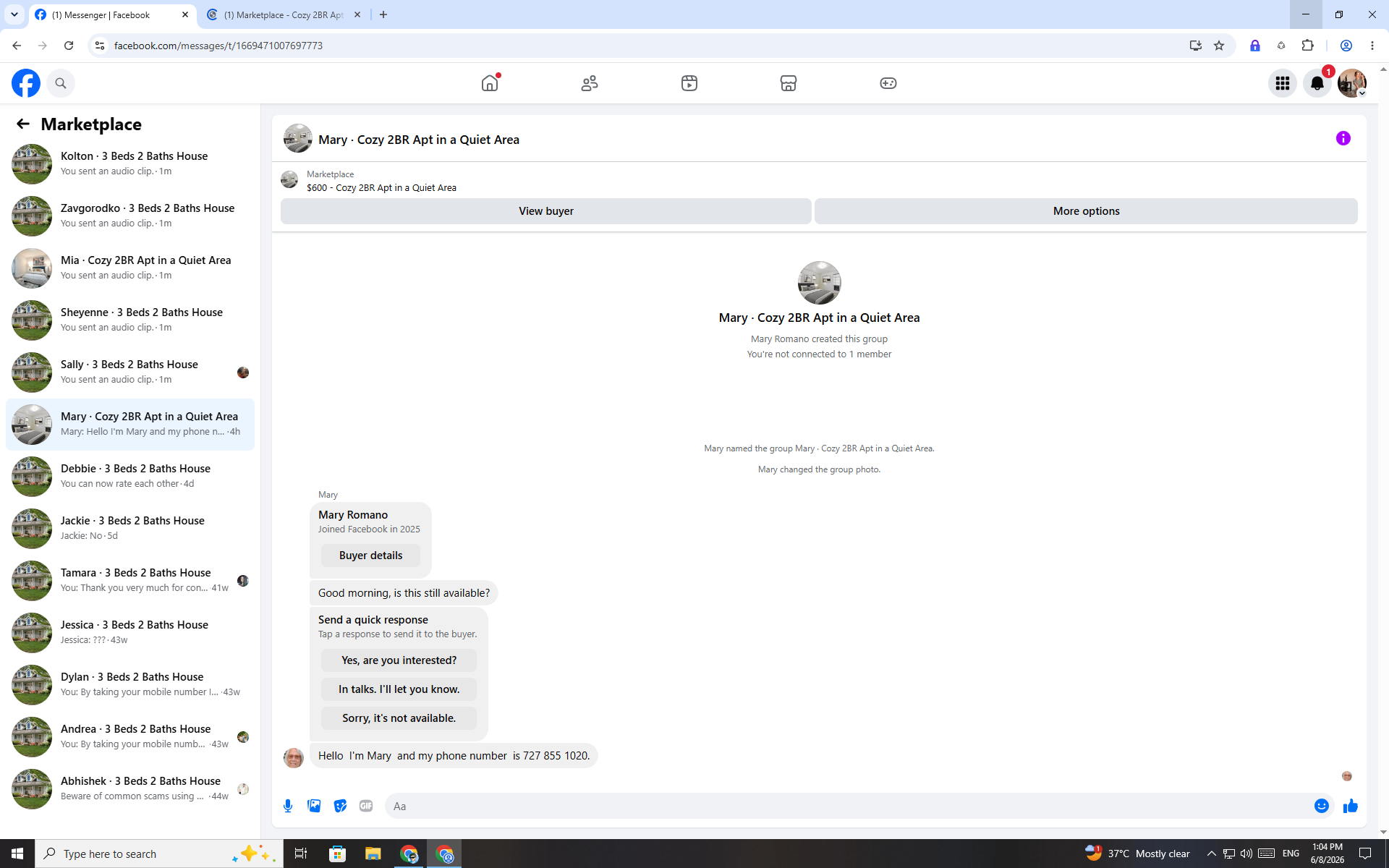Open Mia's Cozy 2BR Apt chat
The height and width of the screenshot is (868, 1389).
[x=130, y=268]
